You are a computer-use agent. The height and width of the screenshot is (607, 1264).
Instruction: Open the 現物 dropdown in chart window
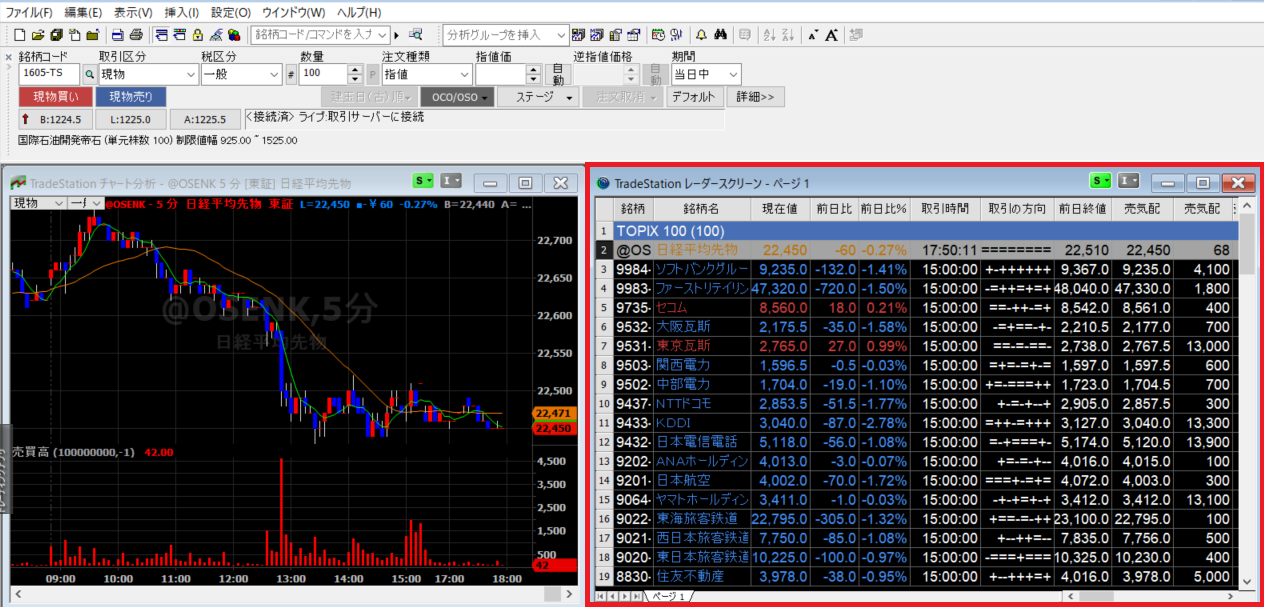pos(38,203)
